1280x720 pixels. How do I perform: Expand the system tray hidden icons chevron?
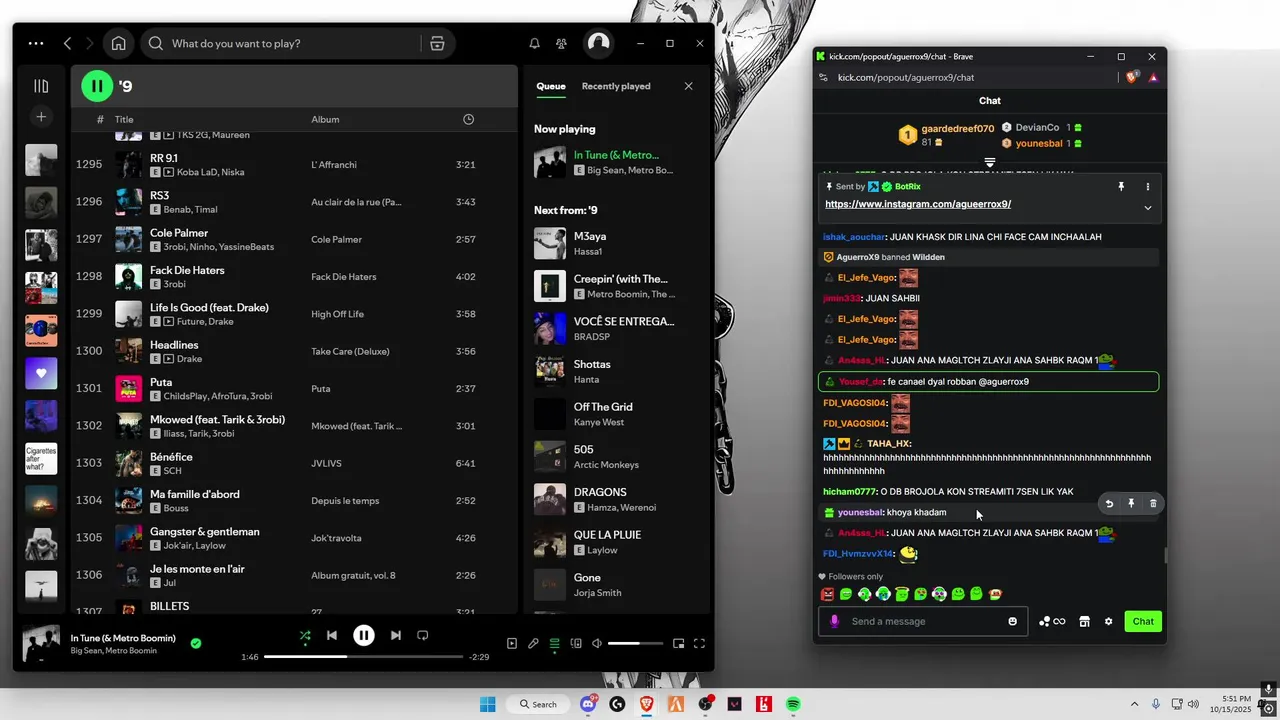click(1136, 704)
